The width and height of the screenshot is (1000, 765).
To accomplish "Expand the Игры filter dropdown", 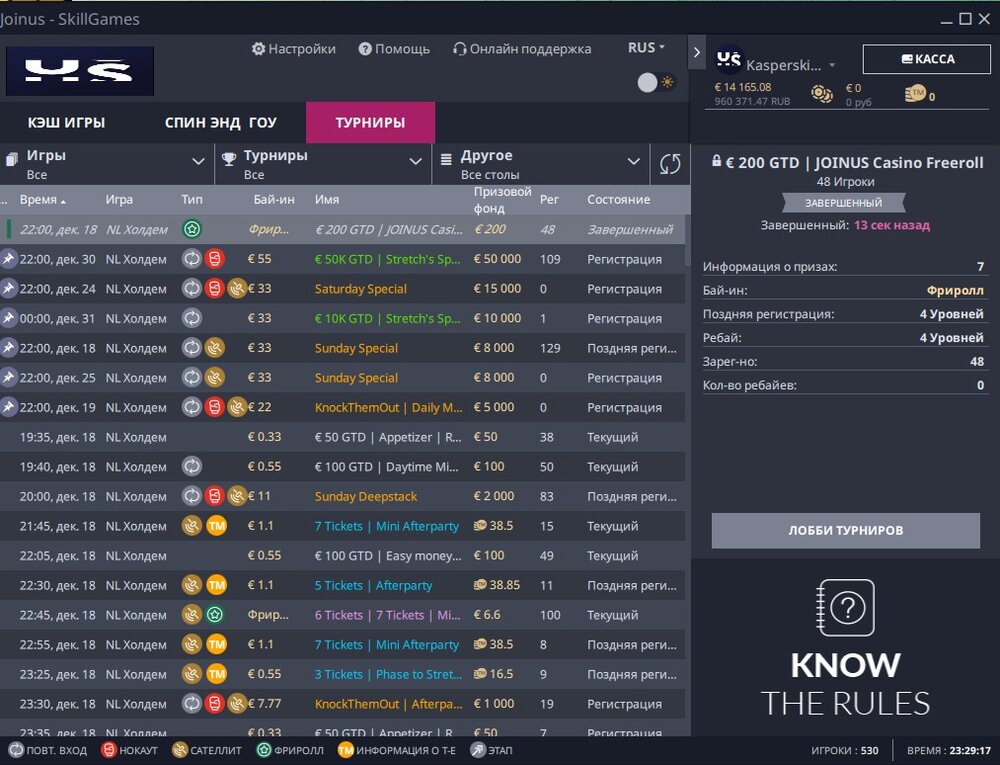I will [107, 164].
